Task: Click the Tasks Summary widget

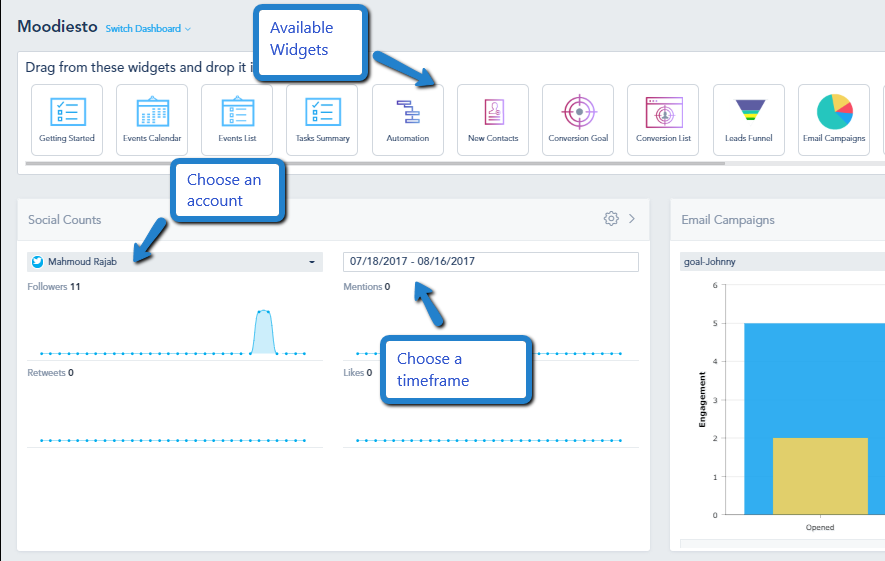Action: click(x=322, y=120)
